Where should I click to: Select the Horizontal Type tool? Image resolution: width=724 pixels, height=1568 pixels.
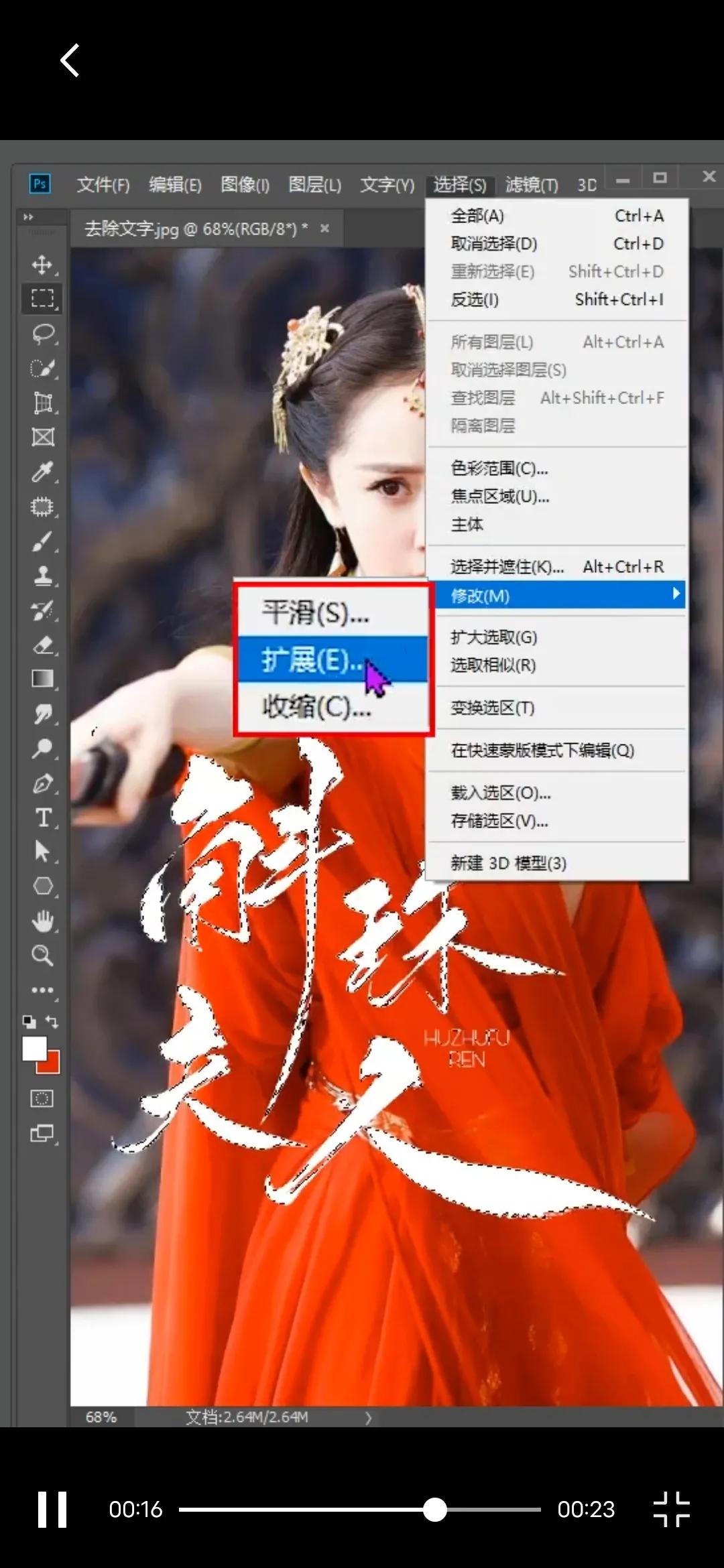(43, 818)
